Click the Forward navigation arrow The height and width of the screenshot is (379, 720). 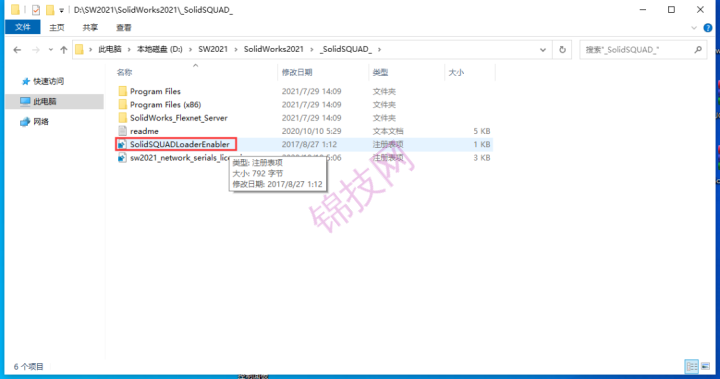pyautogui.click(x=35, y=50)
